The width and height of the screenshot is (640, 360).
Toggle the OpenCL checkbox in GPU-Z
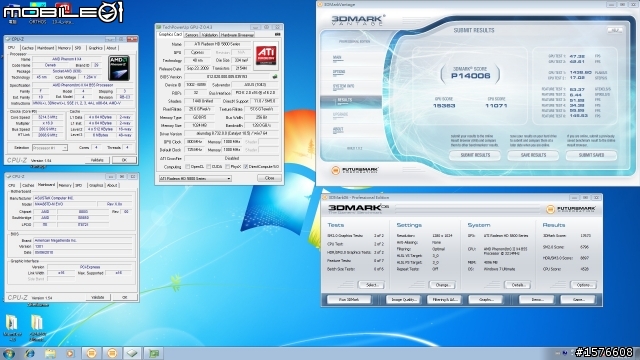(x=187, y=167)
